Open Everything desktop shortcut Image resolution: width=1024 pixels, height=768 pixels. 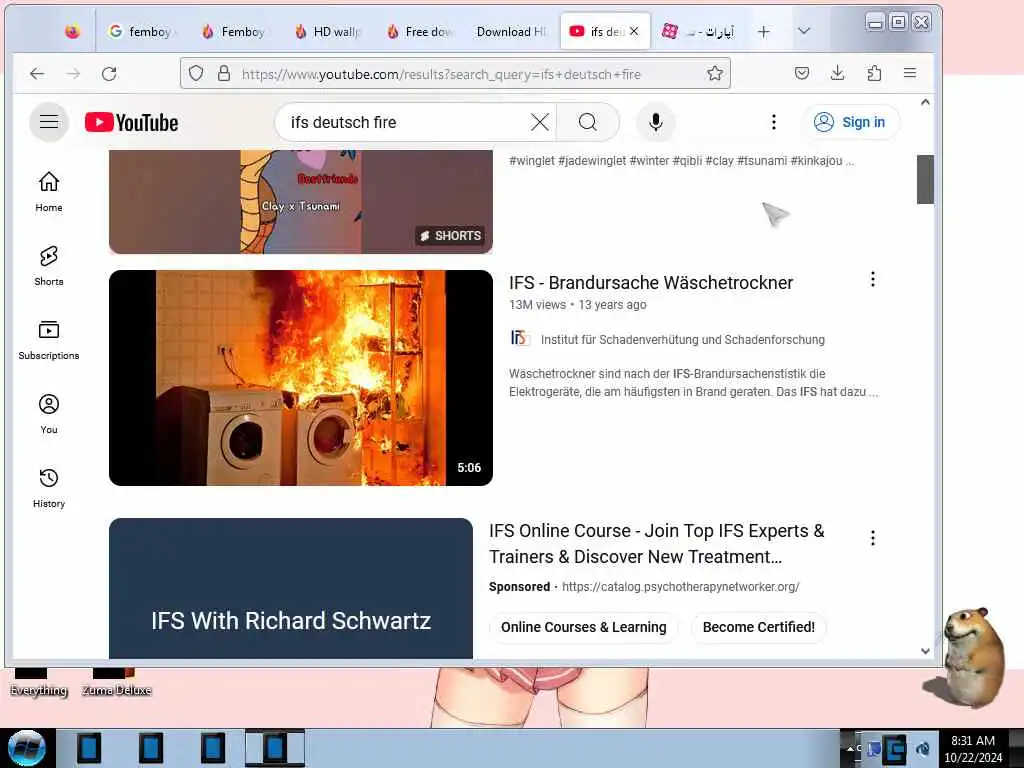click(x=39, y=682)
